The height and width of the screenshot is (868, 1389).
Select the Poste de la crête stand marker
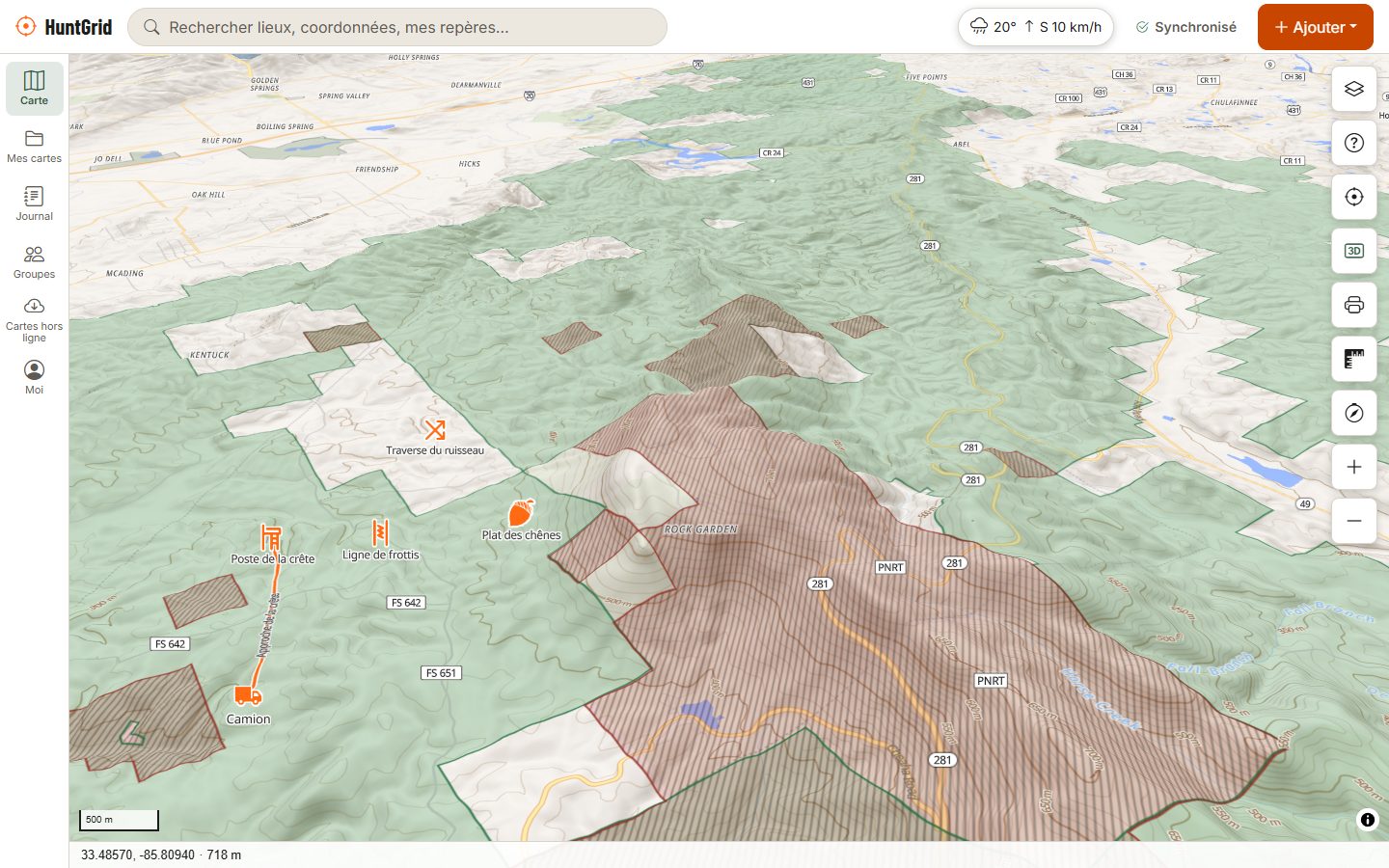271,537
